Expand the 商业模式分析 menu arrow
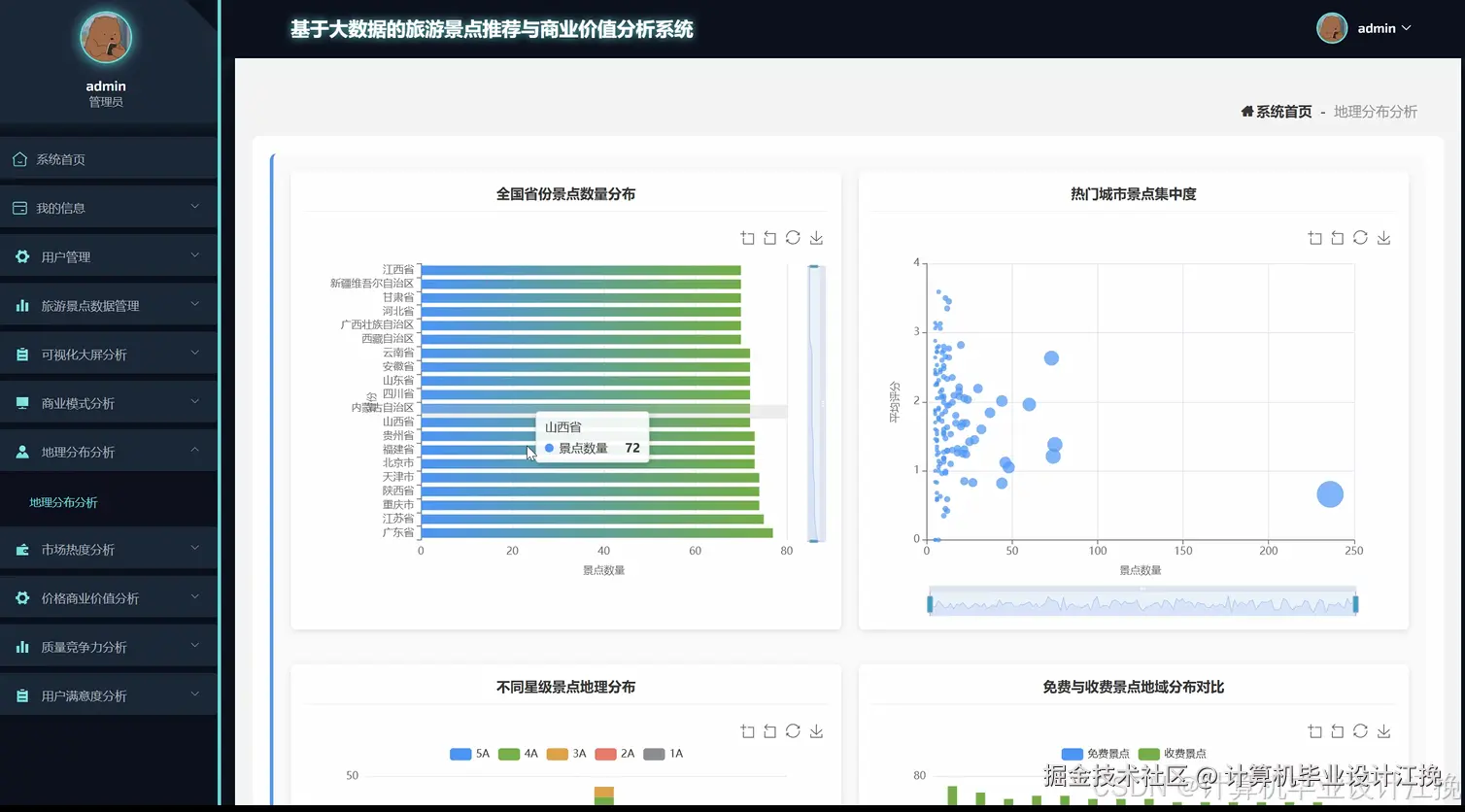 click(x=194, y=402)
